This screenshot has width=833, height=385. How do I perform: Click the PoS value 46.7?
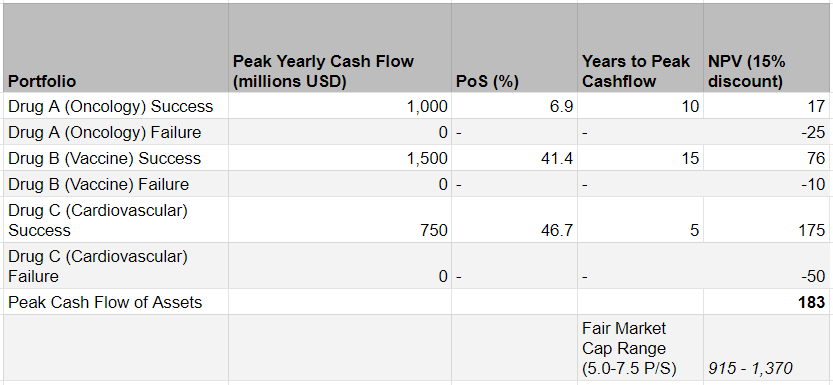(515, 220)
